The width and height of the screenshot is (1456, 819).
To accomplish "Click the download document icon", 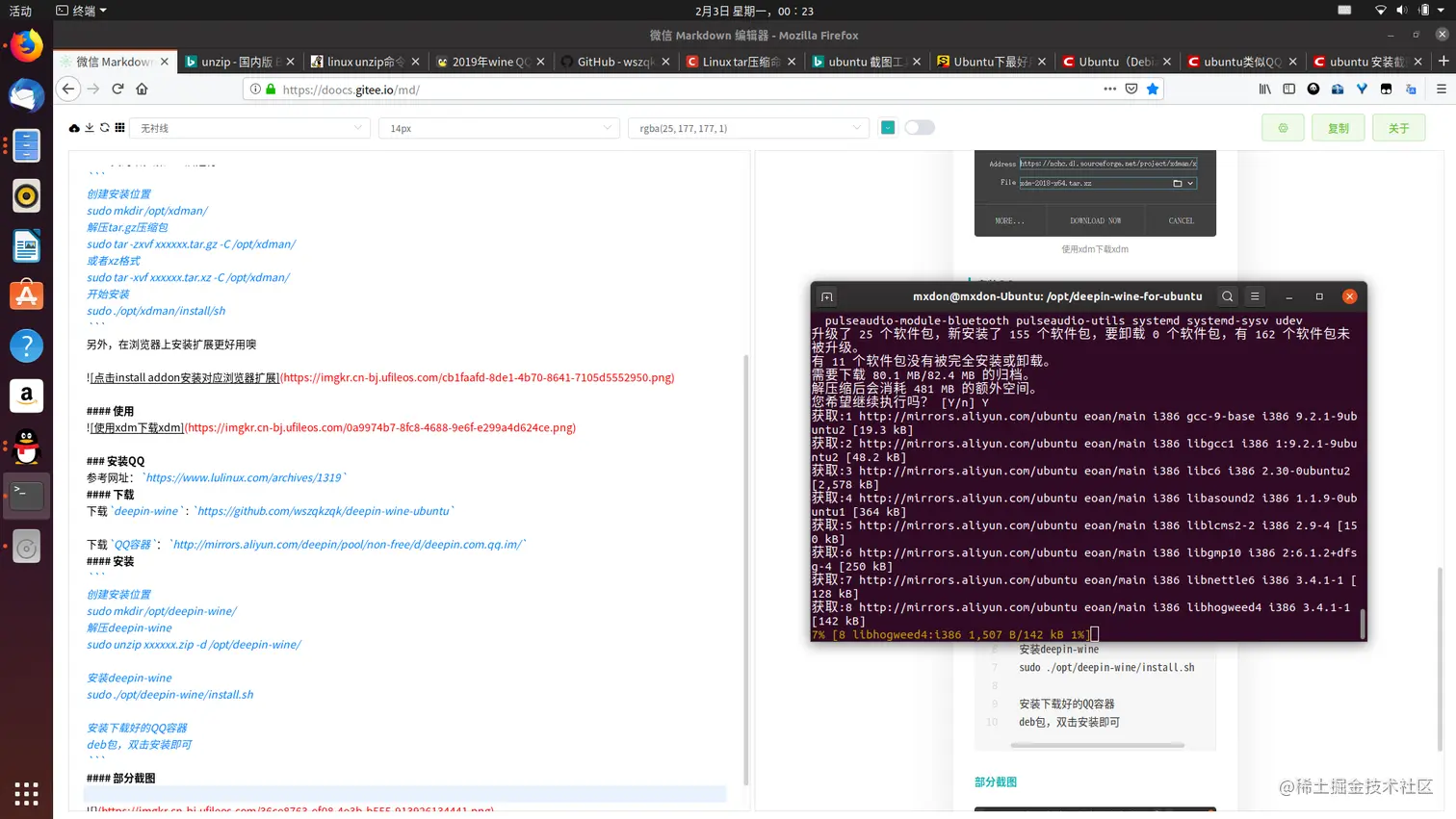I will click(90, 128).
